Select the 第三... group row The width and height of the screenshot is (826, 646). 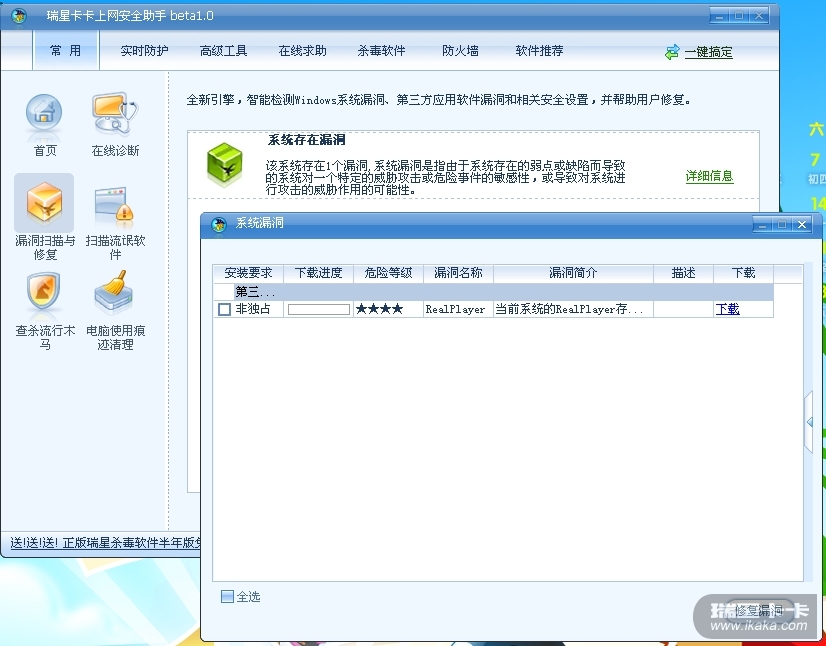pyautogui.click(x=494, y=292)
